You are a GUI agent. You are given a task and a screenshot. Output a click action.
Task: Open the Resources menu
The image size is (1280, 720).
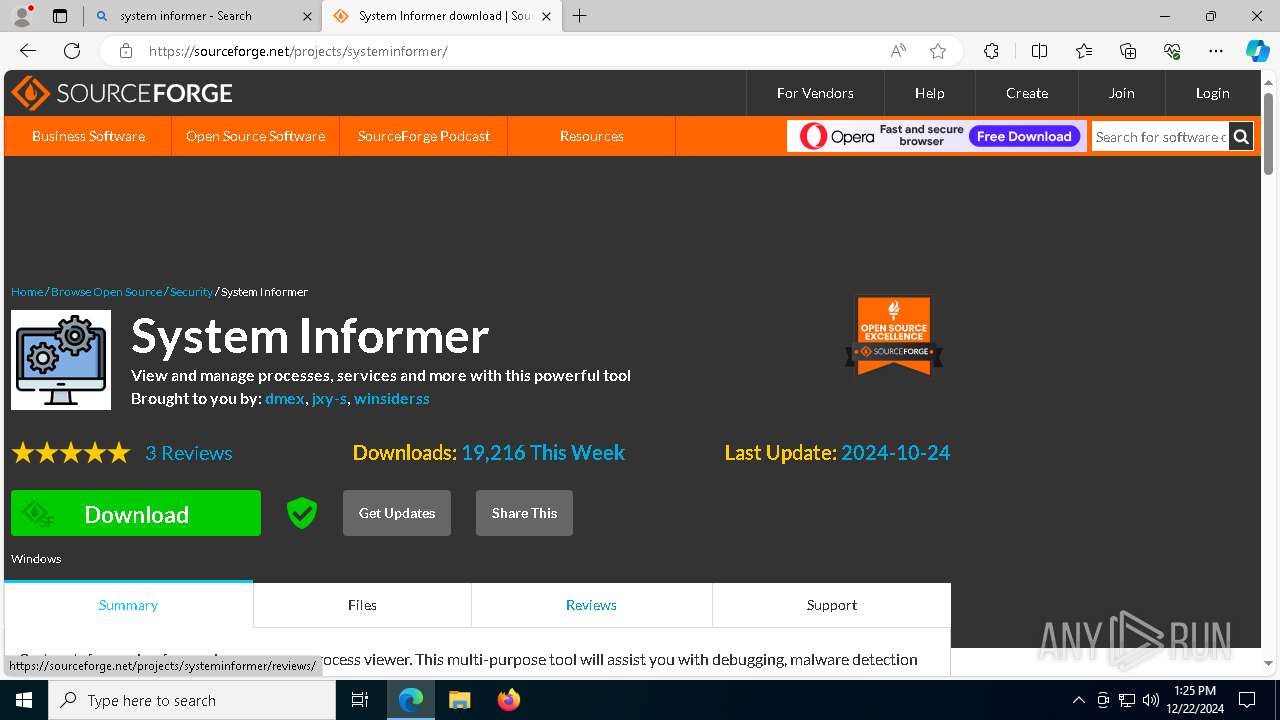click(592, 136)
